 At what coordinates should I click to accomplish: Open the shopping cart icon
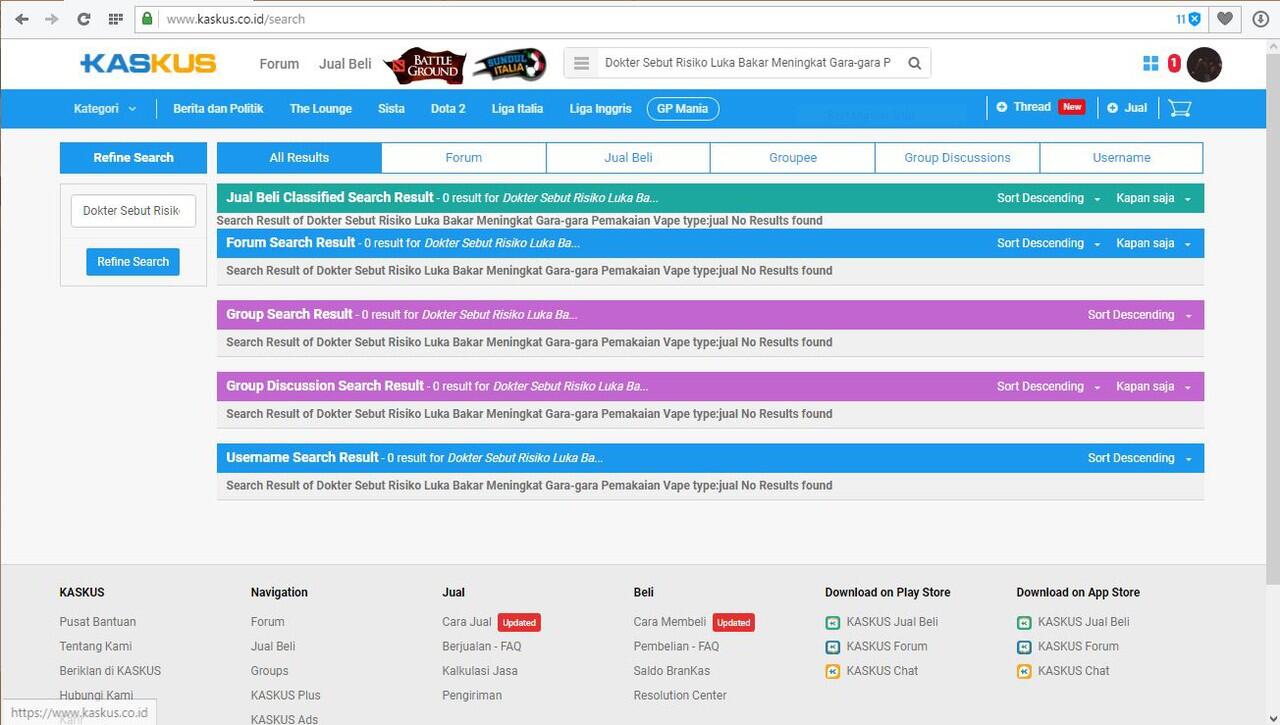[x=1180, y=108]
